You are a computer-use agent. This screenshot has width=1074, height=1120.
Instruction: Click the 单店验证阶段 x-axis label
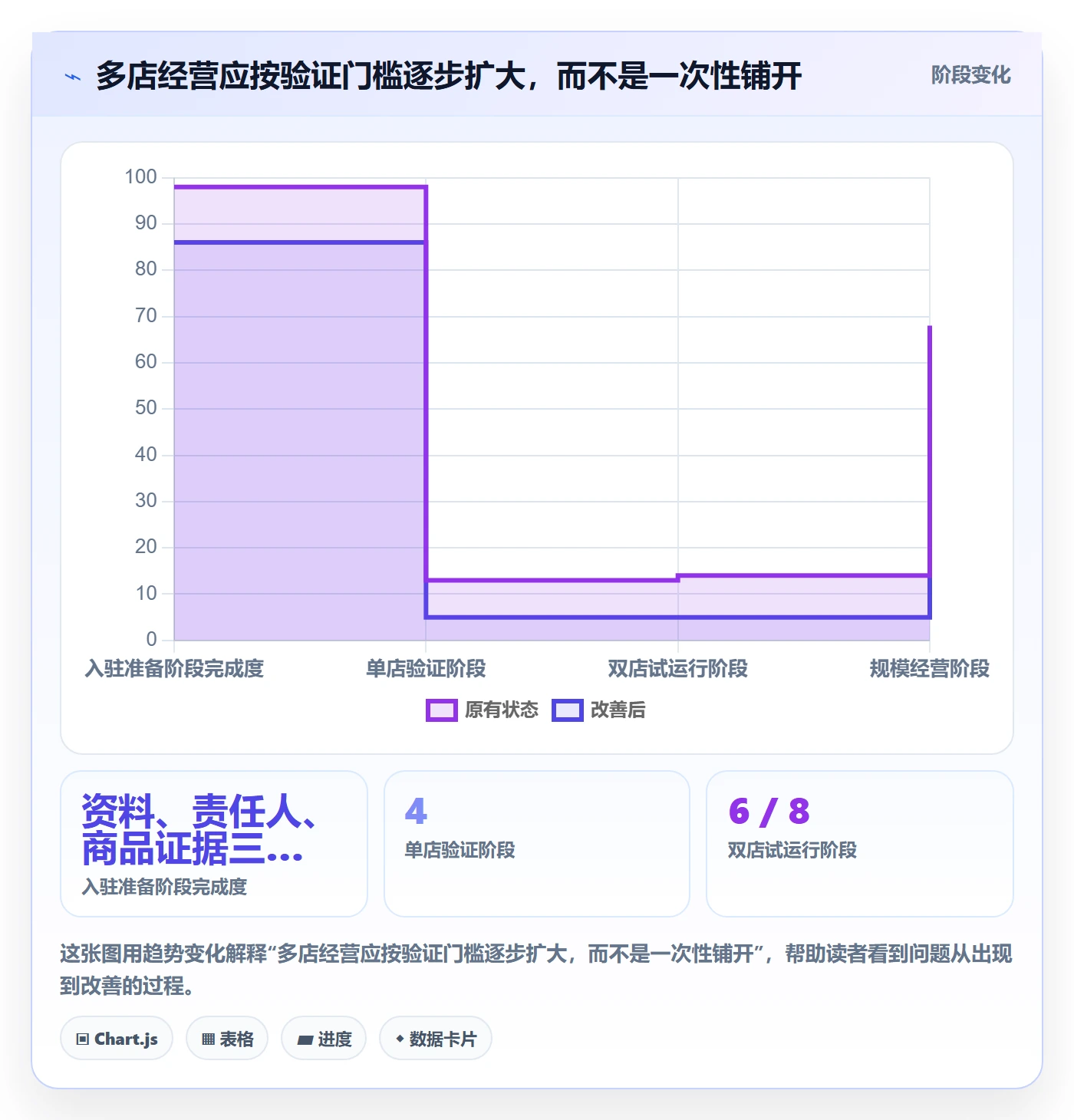click(426, 669)
